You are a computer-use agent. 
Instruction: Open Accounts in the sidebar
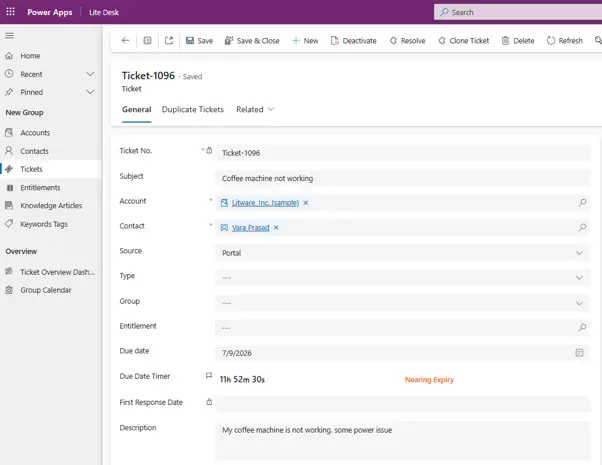(x=51, y=133)
